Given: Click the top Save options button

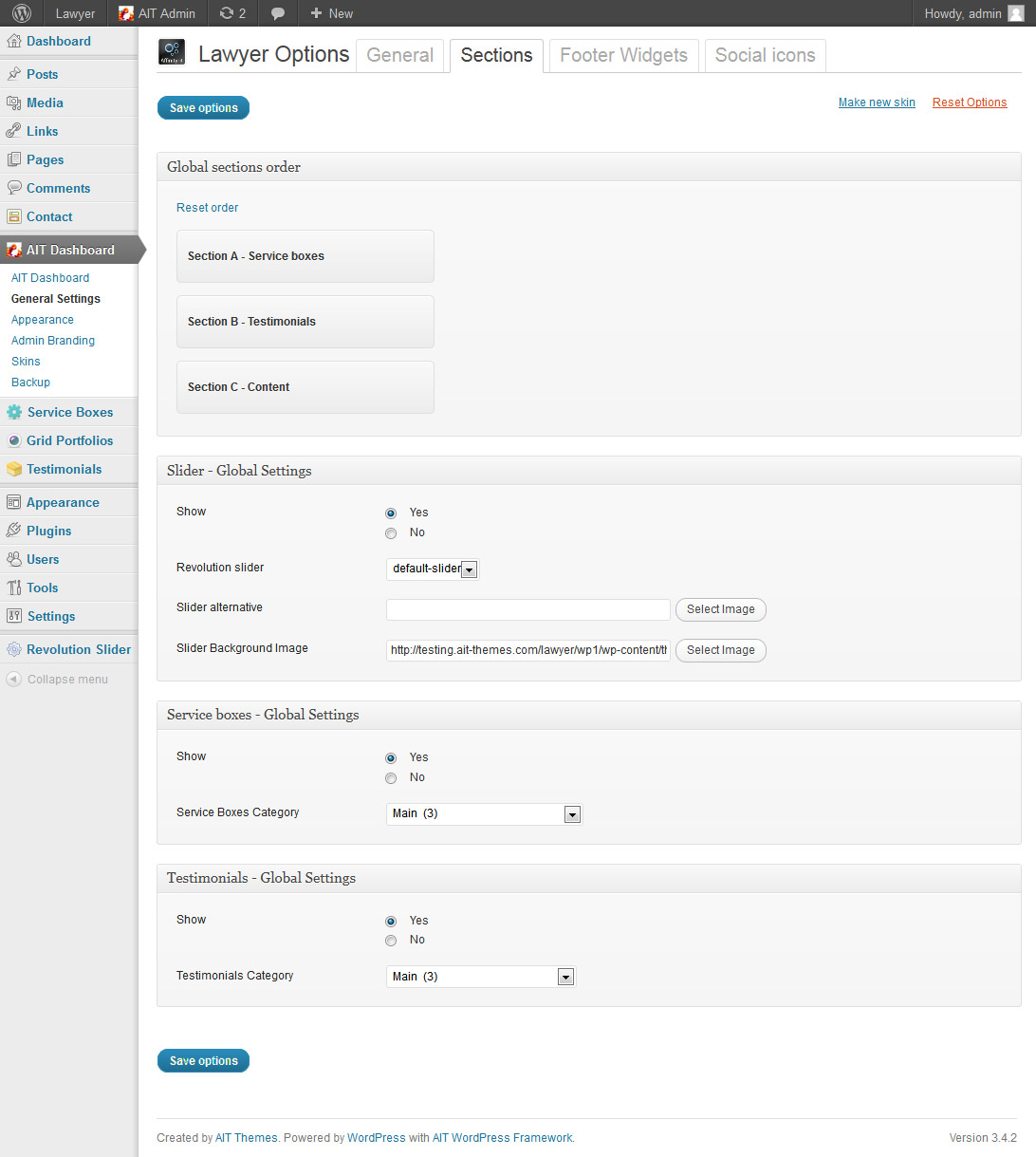Looking at the screenshot, I should (203, 108).
